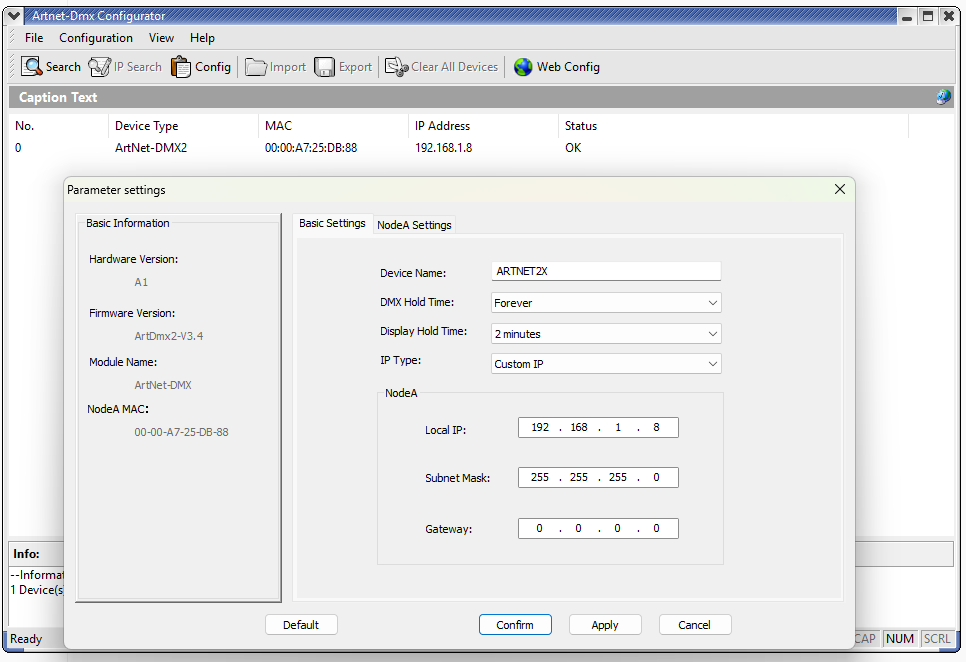Click the help icon in Caption Text bar
The image size is (966, 662).
click(x=943, y=97)
